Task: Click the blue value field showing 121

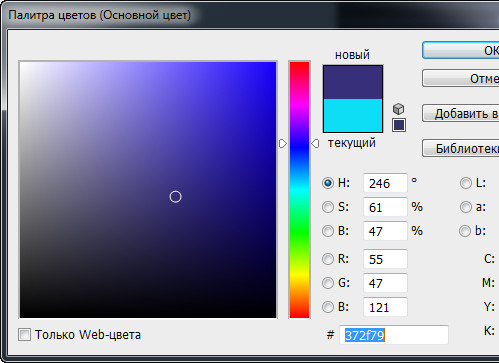Action: tap(385, 307)
